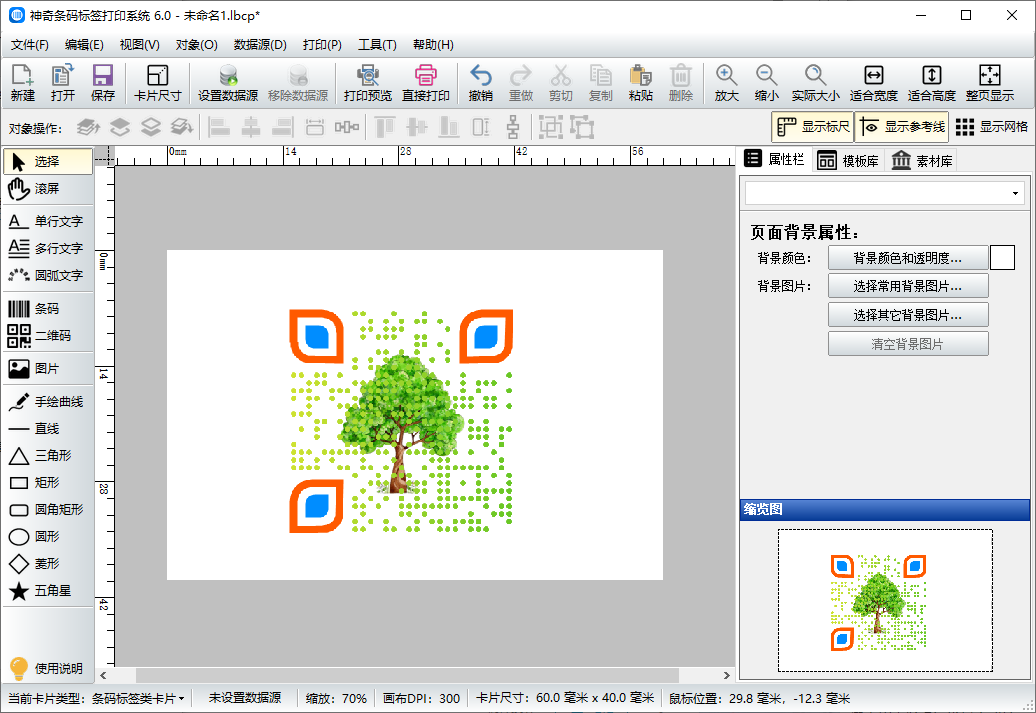Open the 视图(V) menu
Viewport: 1036px width, 713px height.
point(139,45)
